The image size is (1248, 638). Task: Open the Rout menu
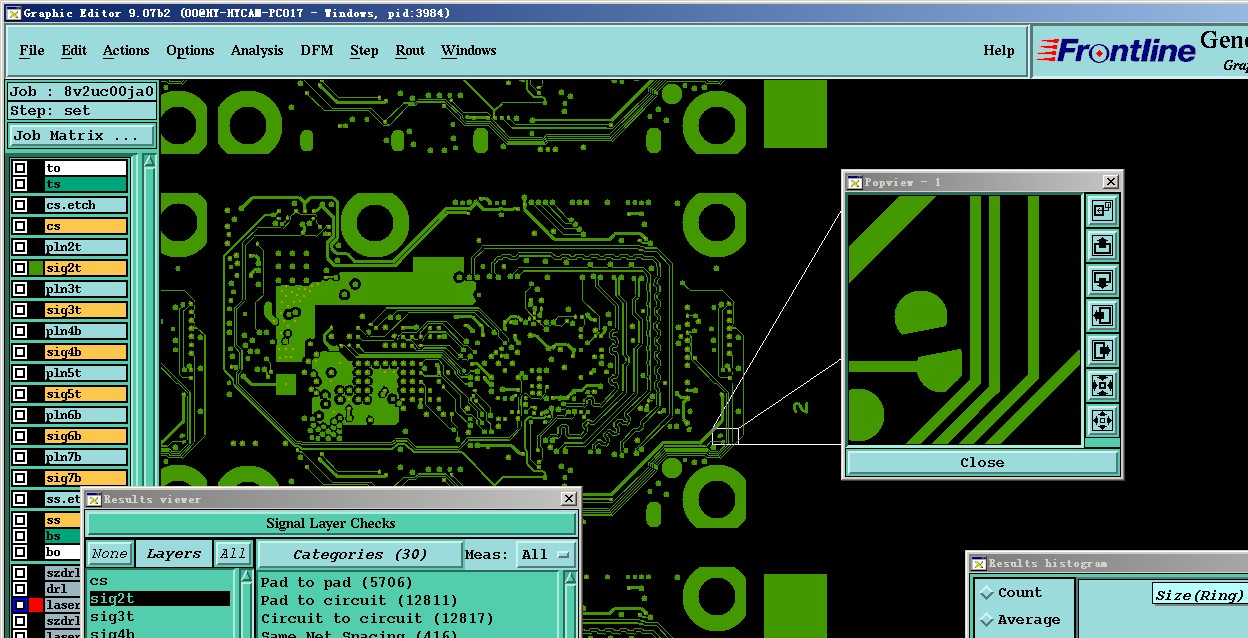pos(410,50)
